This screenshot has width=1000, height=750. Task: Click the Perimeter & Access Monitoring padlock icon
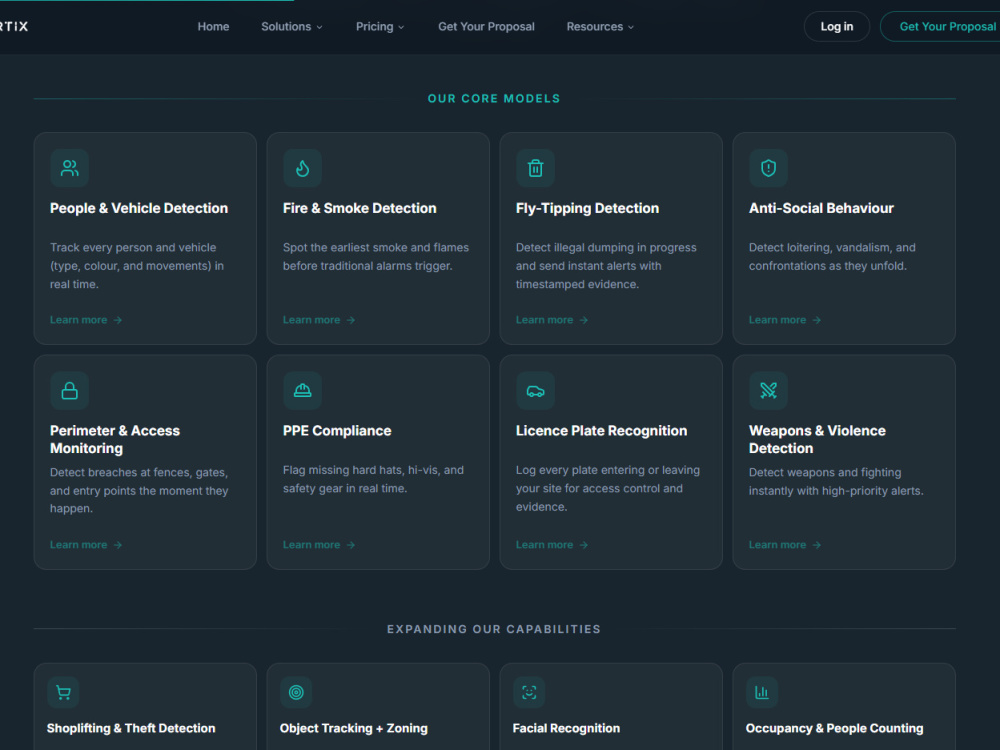coord(70,390)
